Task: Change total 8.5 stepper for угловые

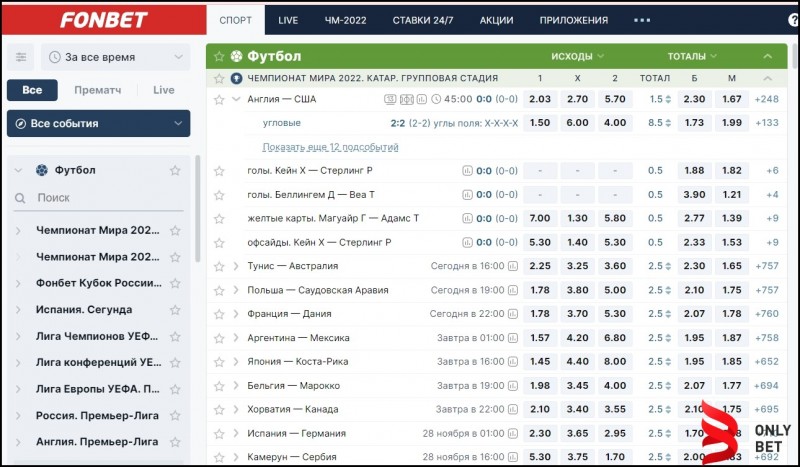Action: (x=668, y=123)
